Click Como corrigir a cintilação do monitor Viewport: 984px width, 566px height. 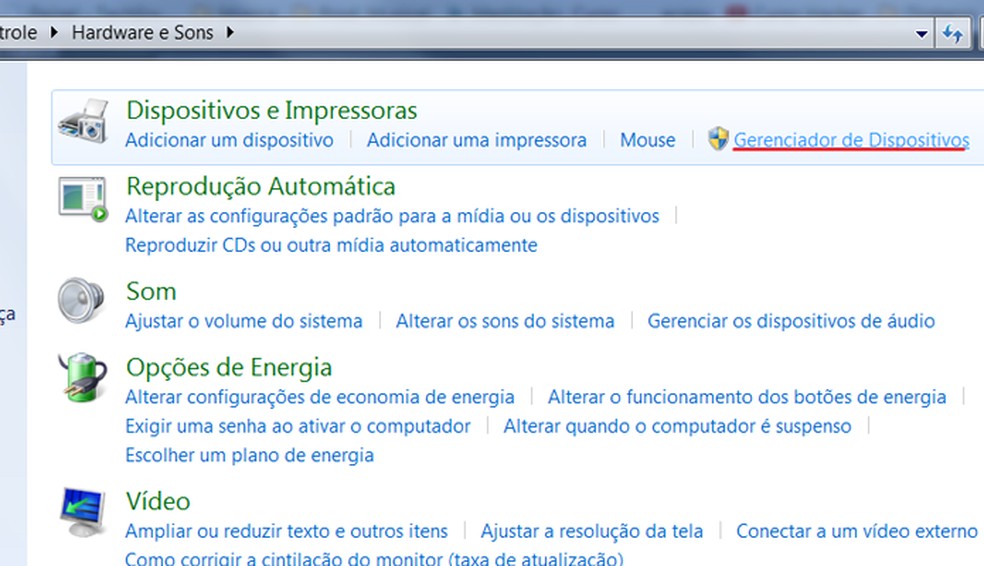pyautogui.click(x=375, y=558)
